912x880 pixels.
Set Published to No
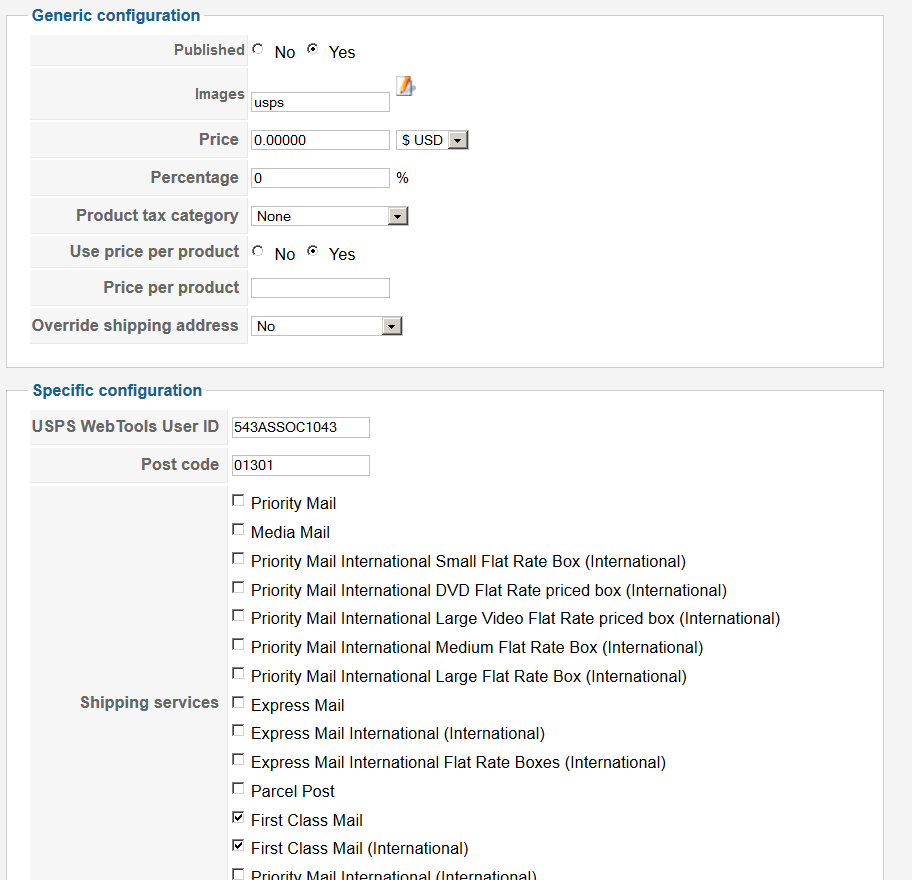[258, 49]
